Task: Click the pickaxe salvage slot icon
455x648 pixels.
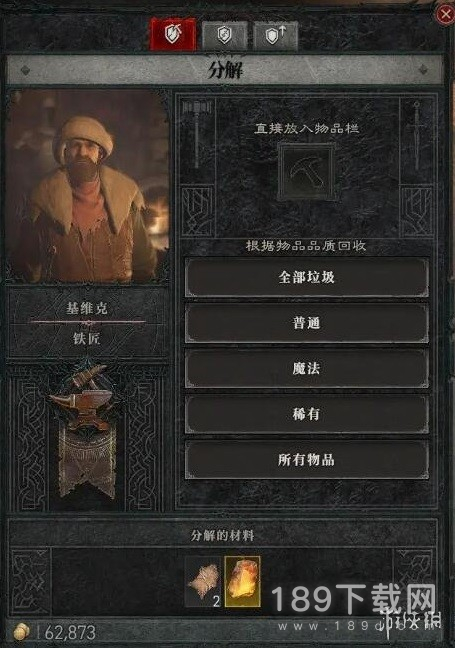Action: (306, 172)
